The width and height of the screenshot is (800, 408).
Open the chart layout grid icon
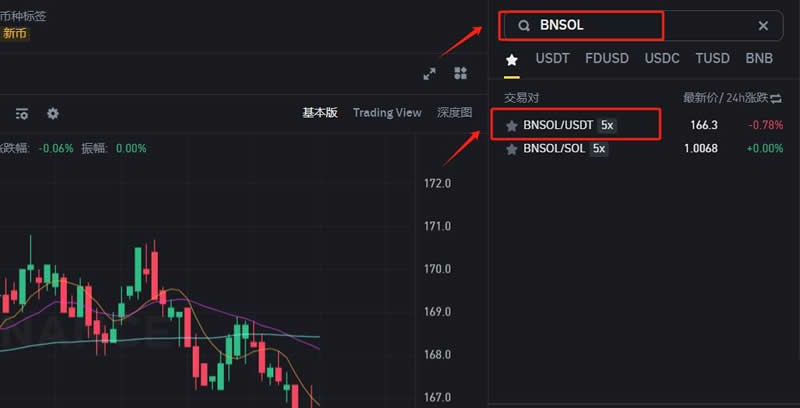[x=460, y=73]
